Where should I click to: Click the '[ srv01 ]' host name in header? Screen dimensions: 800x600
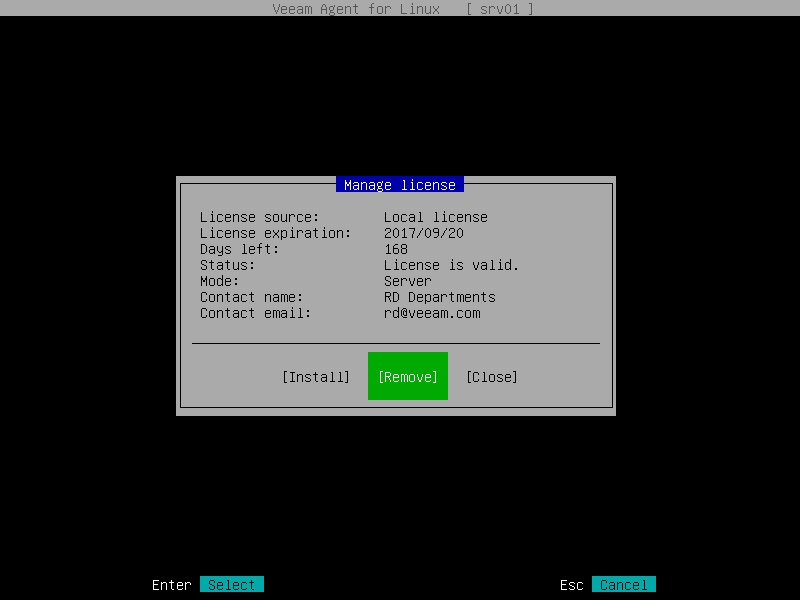pos(499,9)
